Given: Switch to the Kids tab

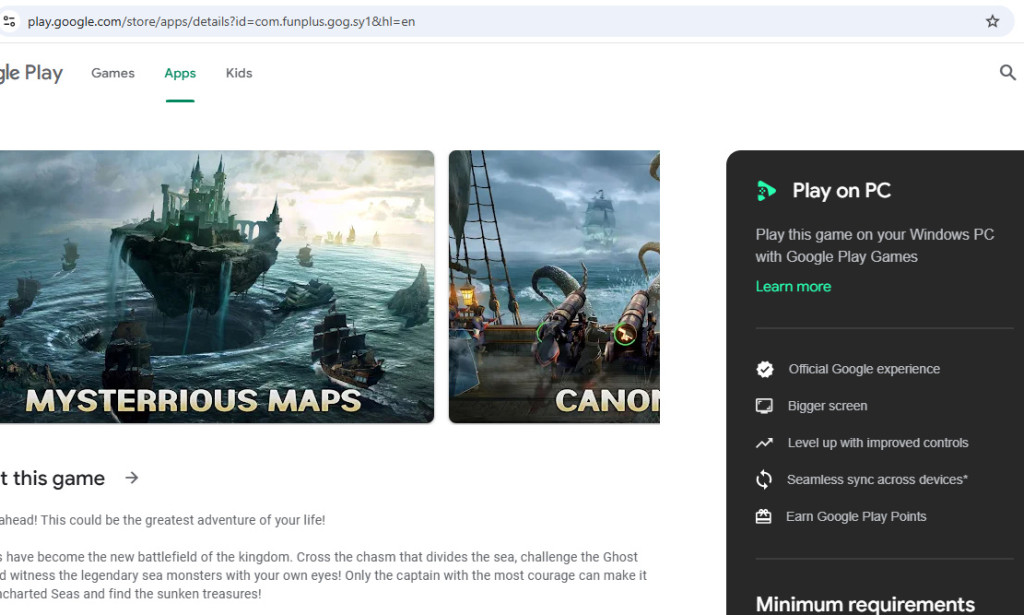Looking at the screenshot, I should 238,72.
